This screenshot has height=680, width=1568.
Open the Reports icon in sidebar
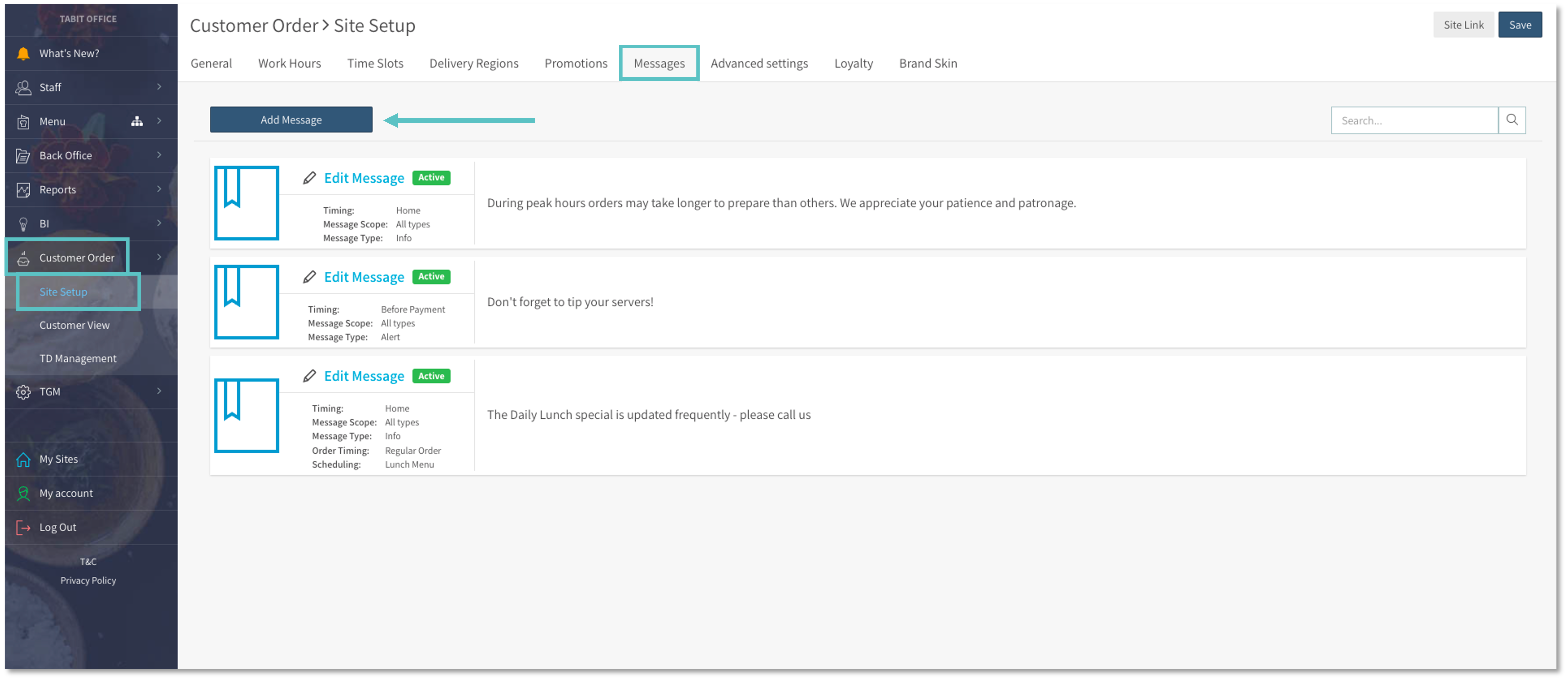click(23, 189)
